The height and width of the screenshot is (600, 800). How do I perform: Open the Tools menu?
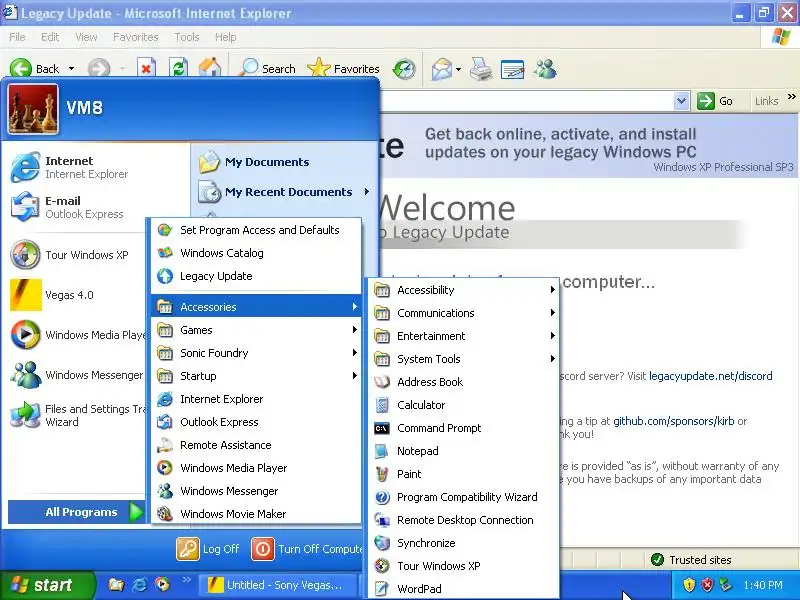[187, 37]
